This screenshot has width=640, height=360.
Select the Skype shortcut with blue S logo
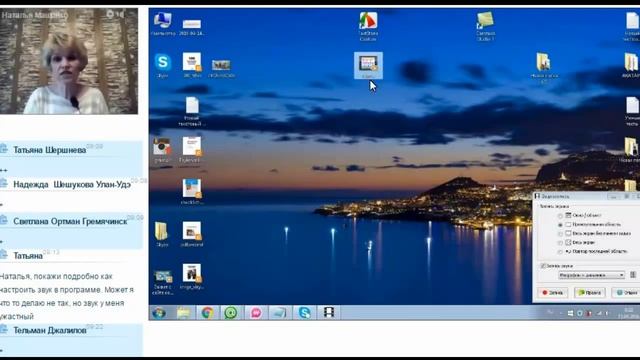pyautogui.click(x=162, y=64)
